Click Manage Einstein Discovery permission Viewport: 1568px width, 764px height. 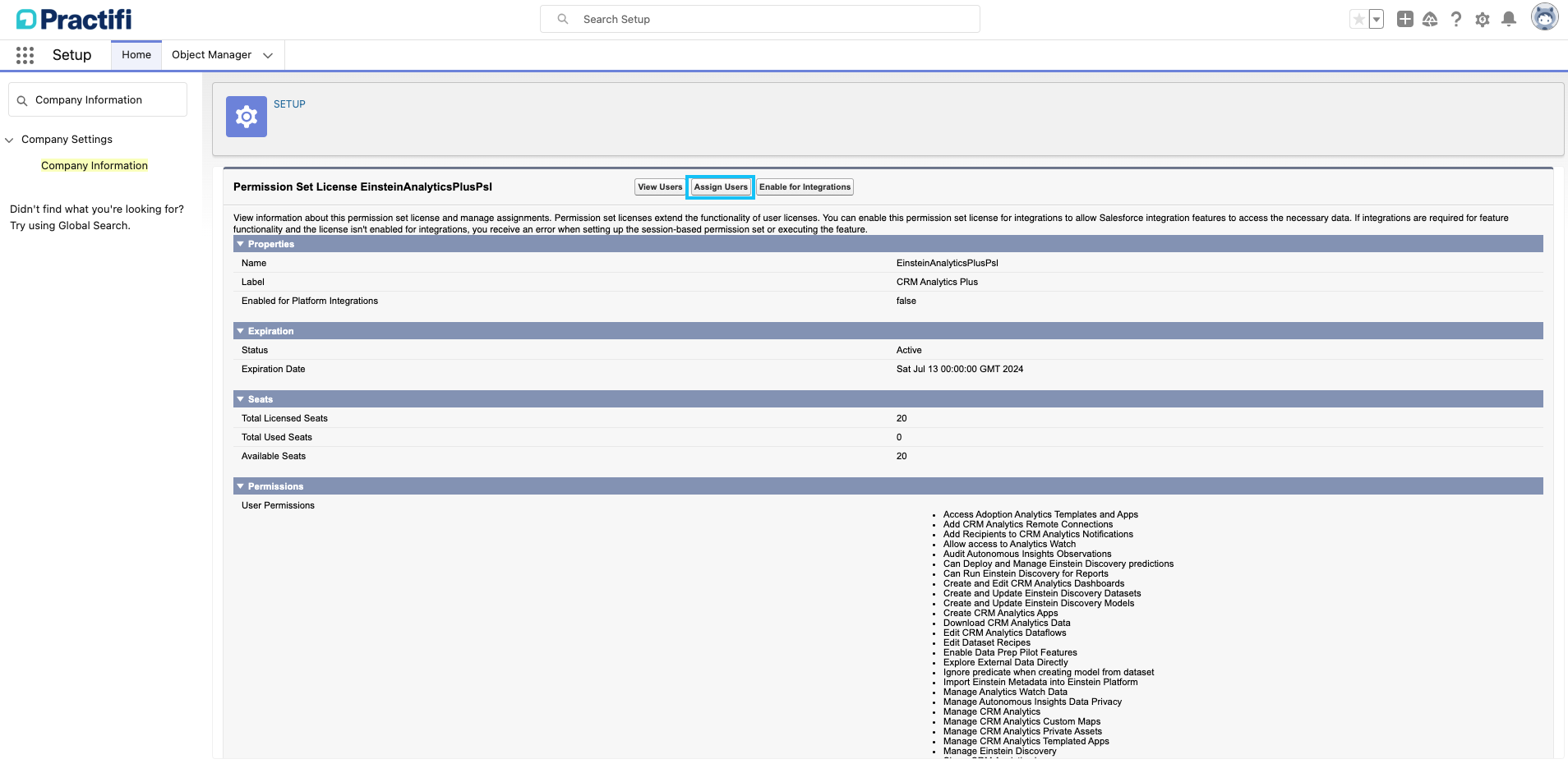pos(999,752)
